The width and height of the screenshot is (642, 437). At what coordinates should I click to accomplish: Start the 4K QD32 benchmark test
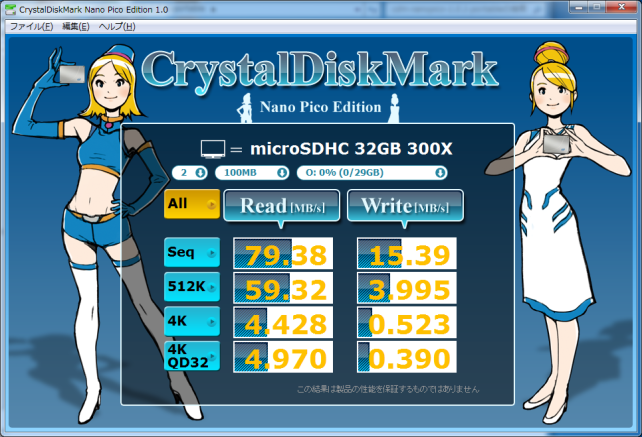click(x=192, y=356)
